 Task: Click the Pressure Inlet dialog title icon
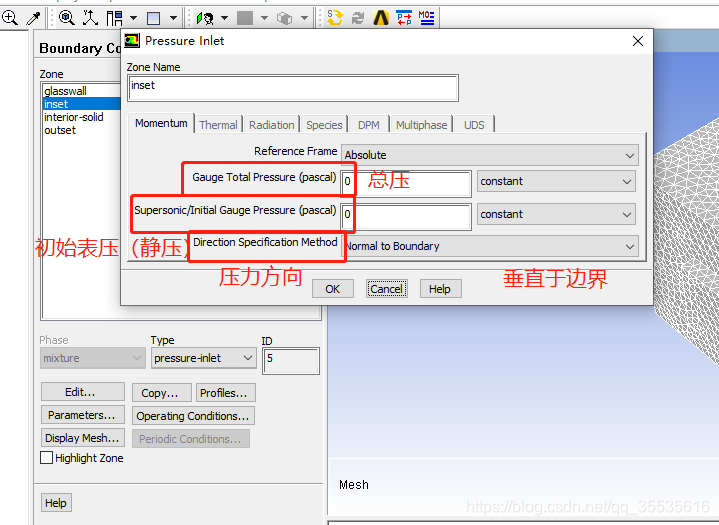[x=132, y=41]
